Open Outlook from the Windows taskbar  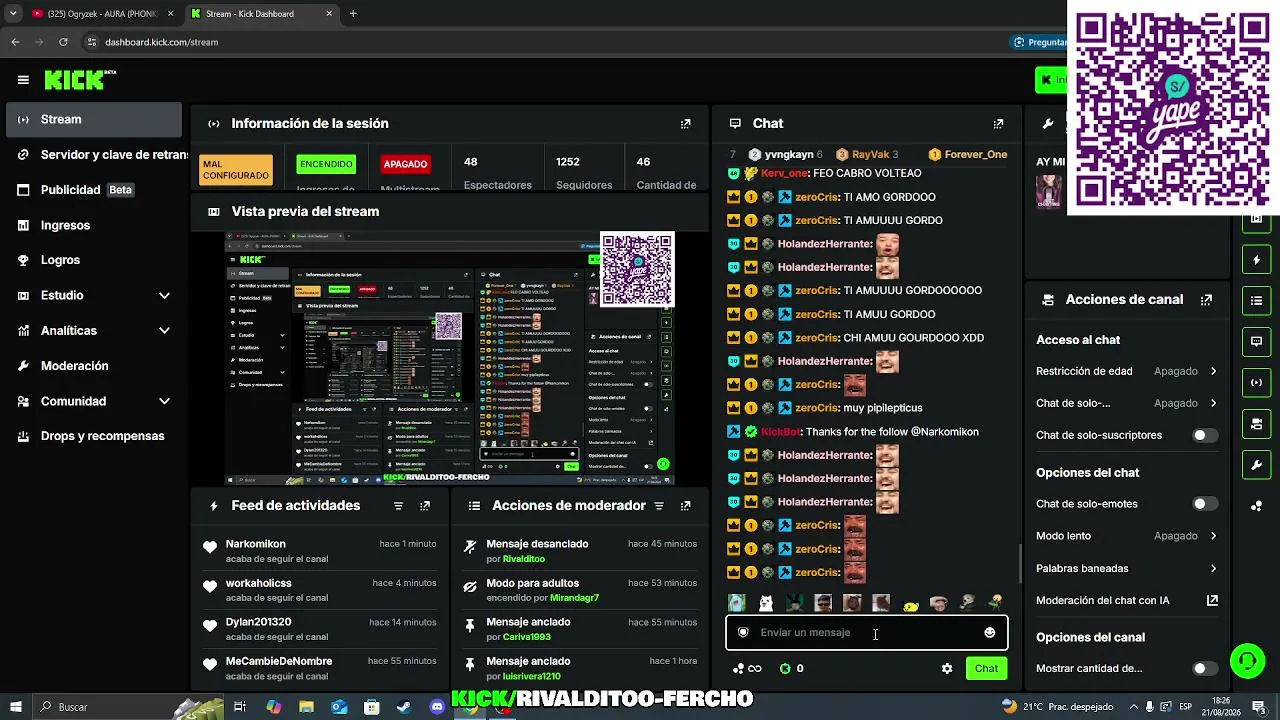[339, 707]
